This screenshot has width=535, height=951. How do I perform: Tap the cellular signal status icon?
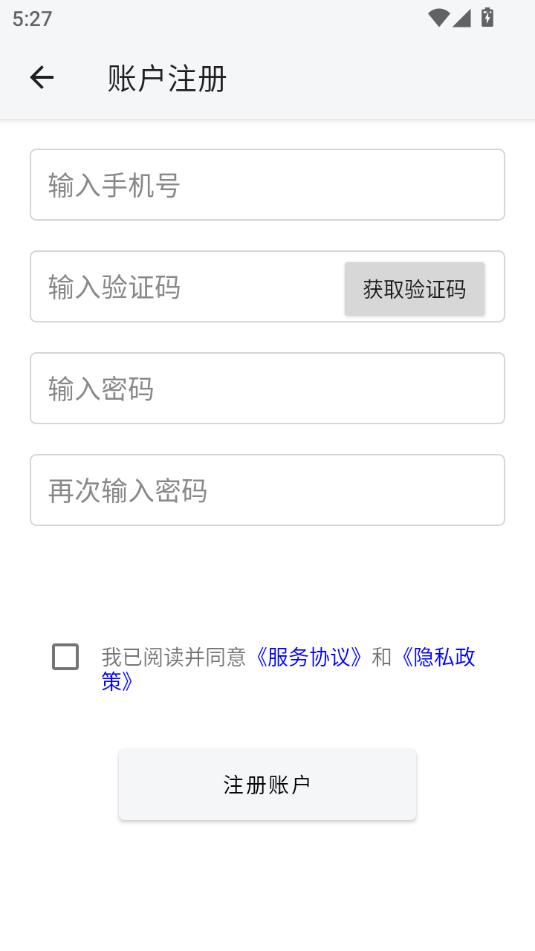pos(462,18)
